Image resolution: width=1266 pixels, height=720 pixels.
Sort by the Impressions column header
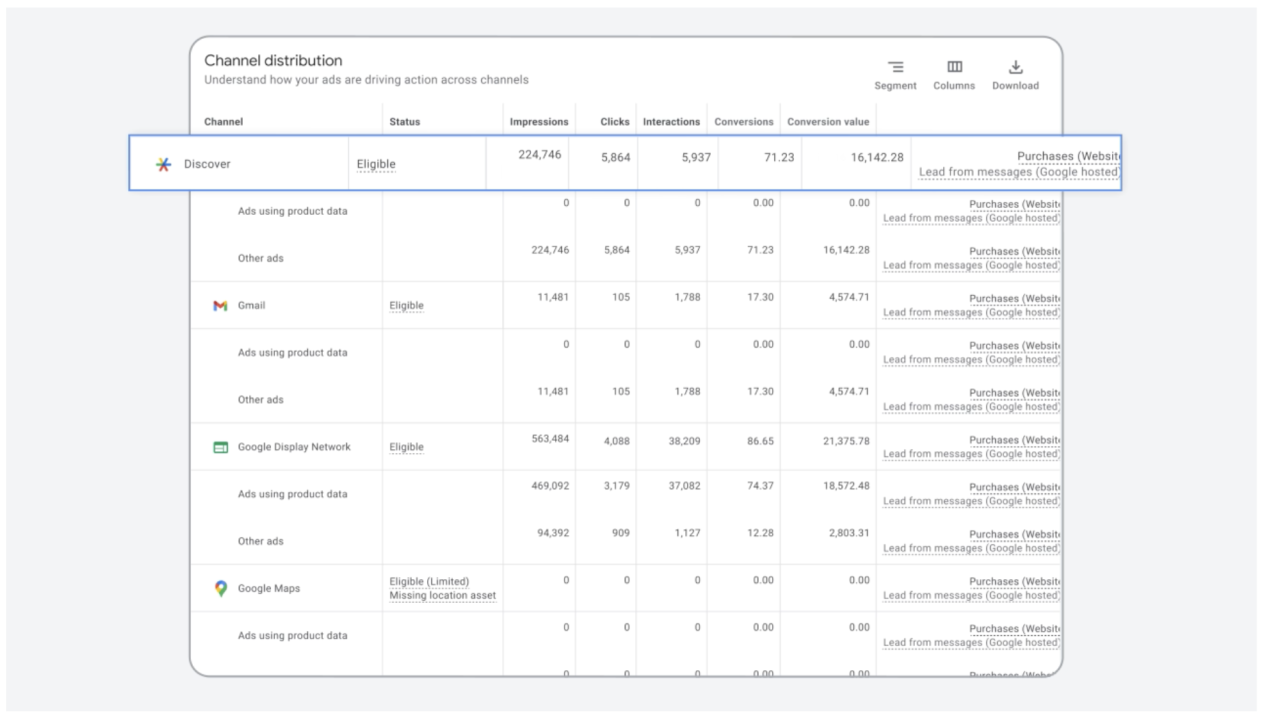(x=539, y=120)
